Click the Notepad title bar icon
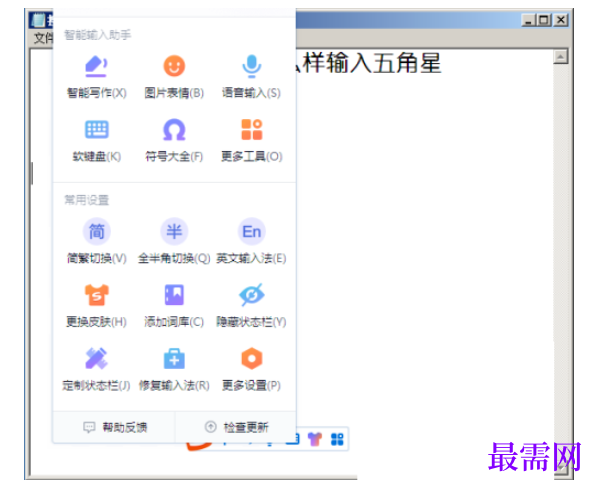Screen dimensions: 600x488 (x=38, y=20)
